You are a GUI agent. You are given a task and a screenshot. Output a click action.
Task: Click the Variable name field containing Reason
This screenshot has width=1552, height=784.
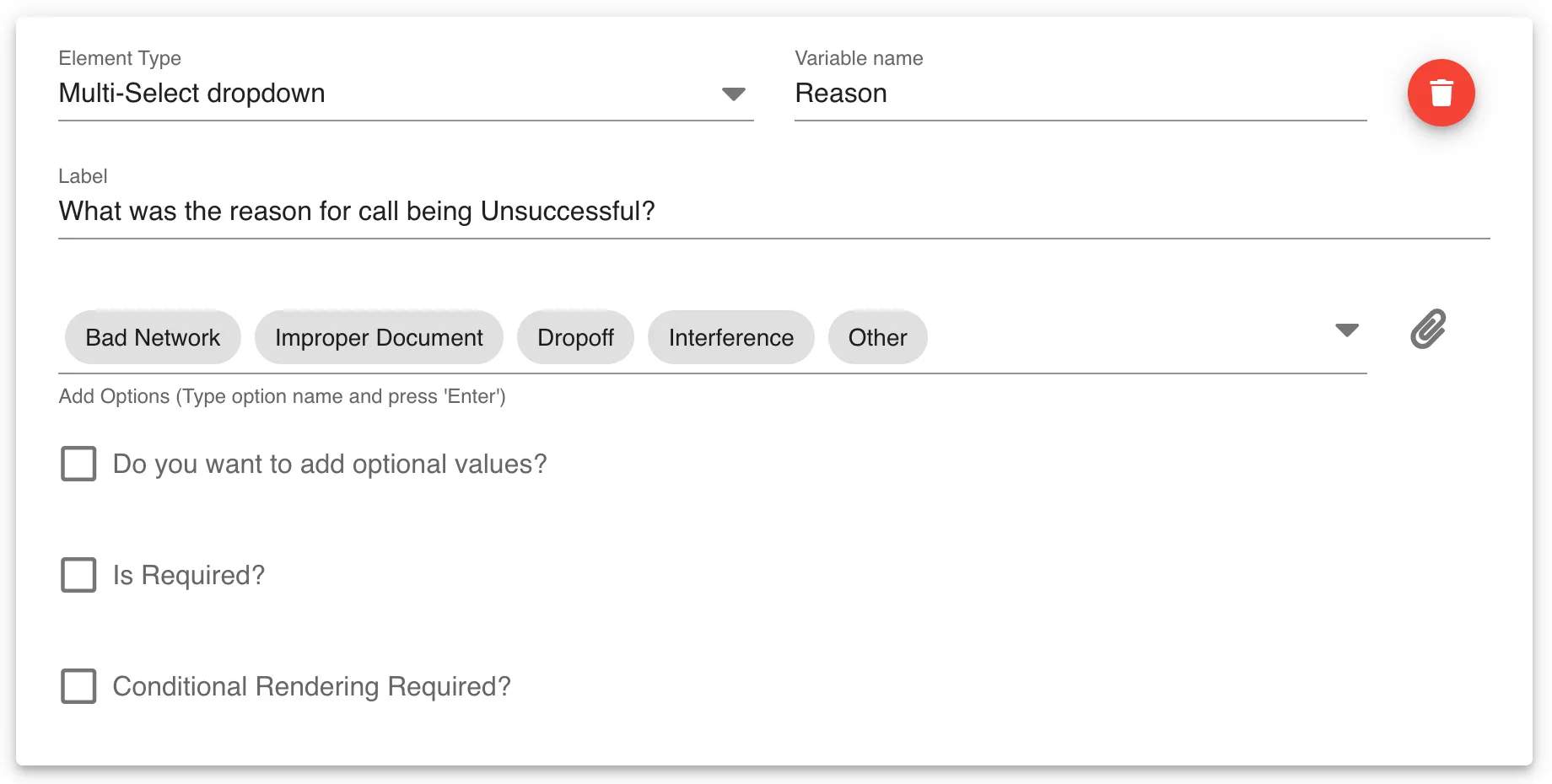click(x=1080, y=94)
